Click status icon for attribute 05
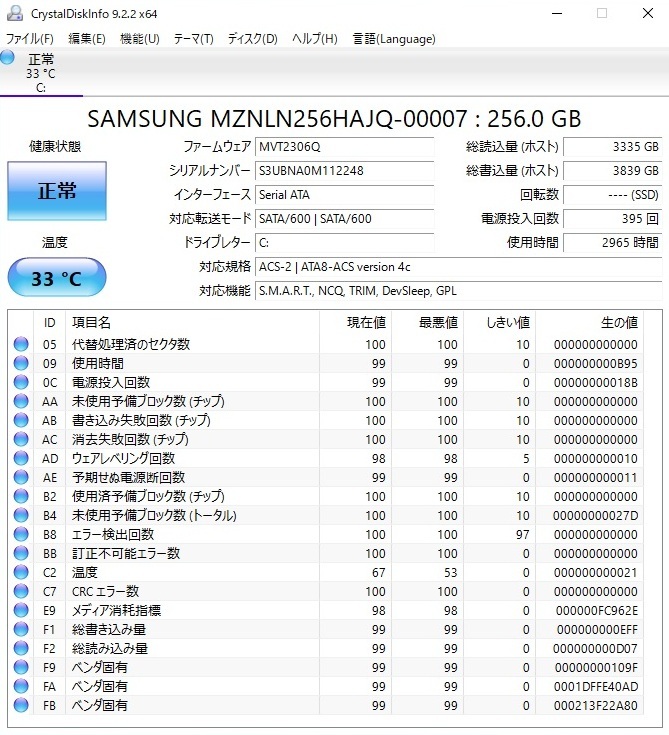 click(21, 344)
